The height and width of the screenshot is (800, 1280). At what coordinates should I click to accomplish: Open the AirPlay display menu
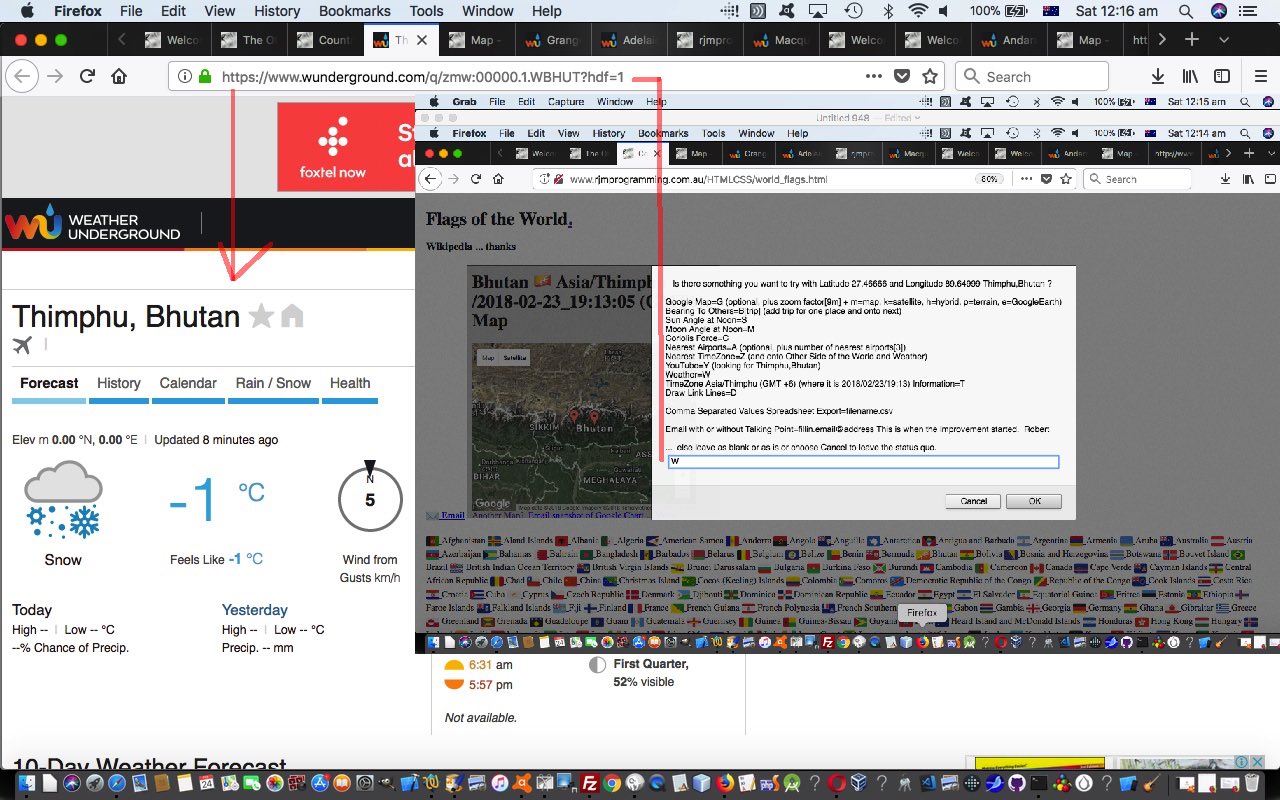click(x=819, y=11)
